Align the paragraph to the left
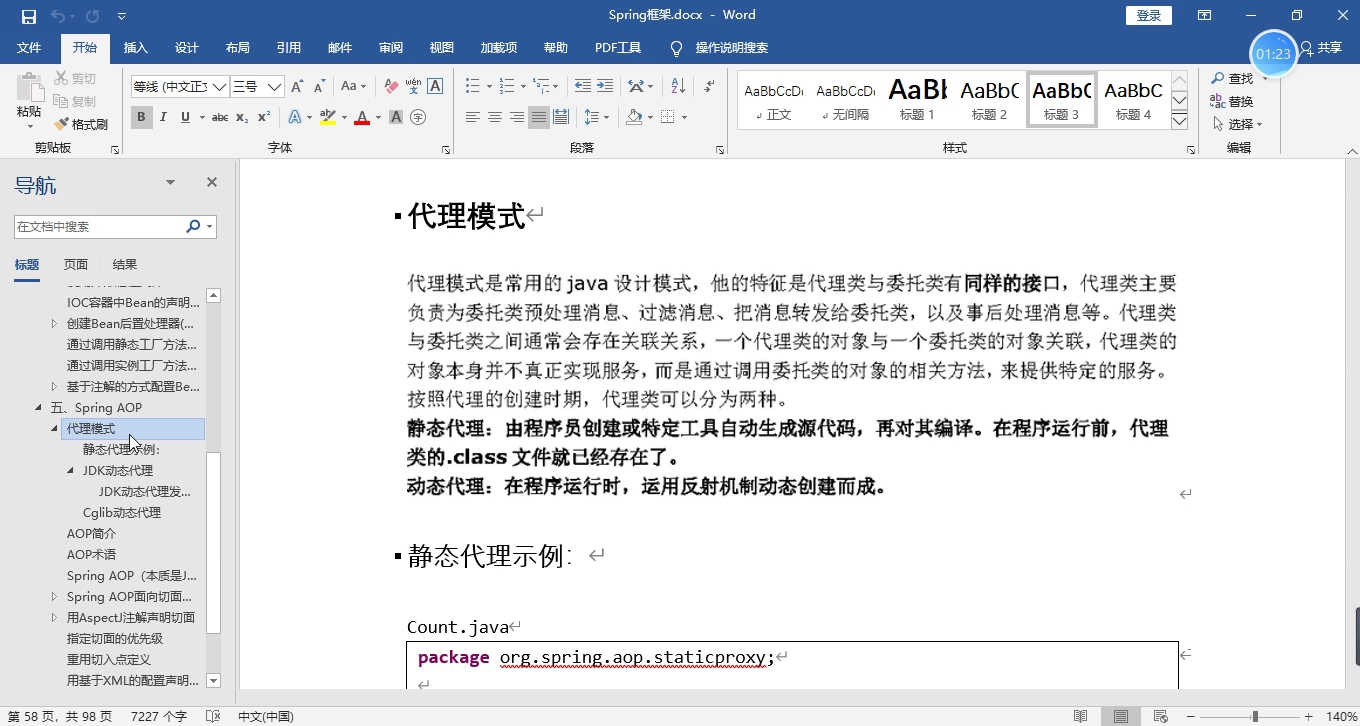Screen dimensions: 1360x726 point(473,117)
